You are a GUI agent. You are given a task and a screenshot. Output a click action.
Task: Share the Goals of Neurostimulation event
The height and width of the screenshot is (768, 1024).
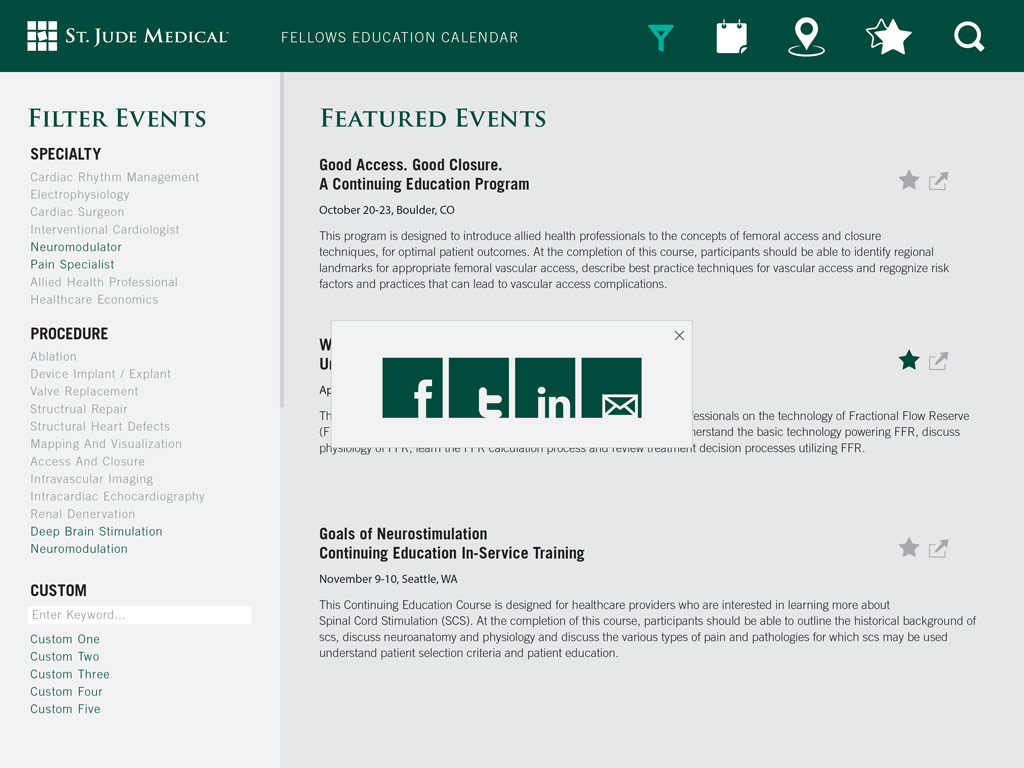938,549
